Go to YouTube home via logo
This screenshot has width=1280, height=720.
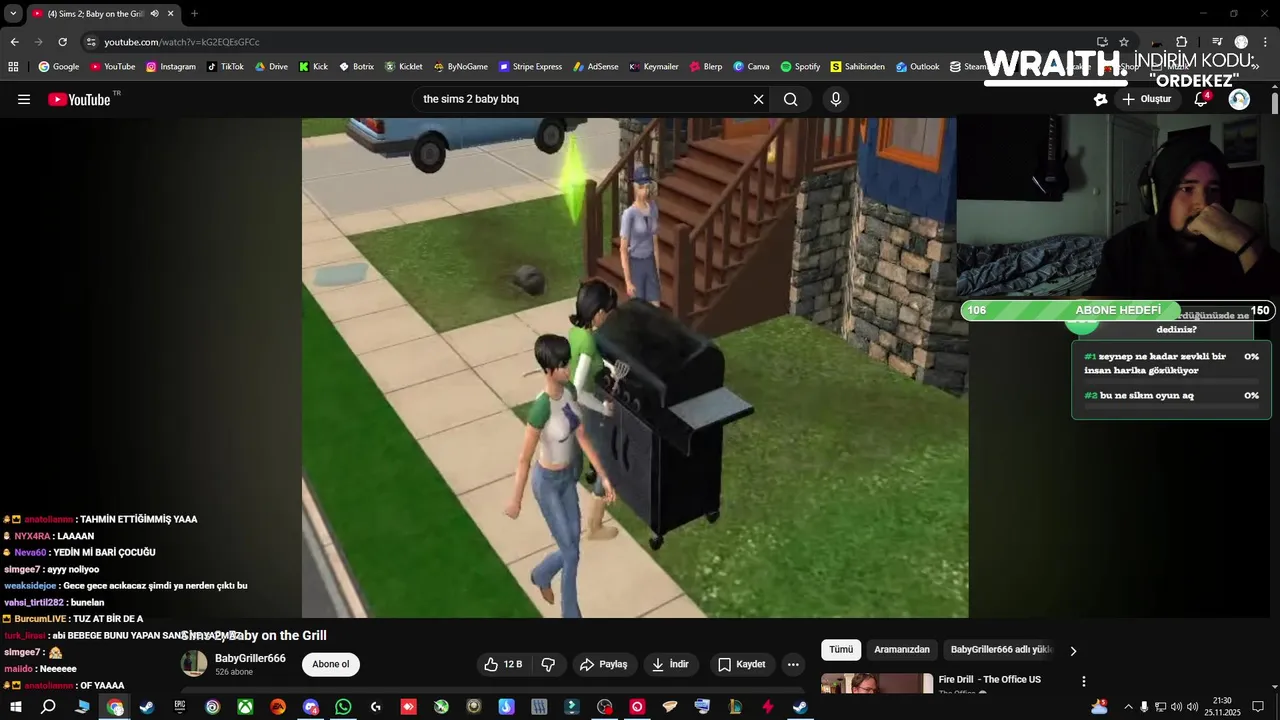click(x=80, y=99)
